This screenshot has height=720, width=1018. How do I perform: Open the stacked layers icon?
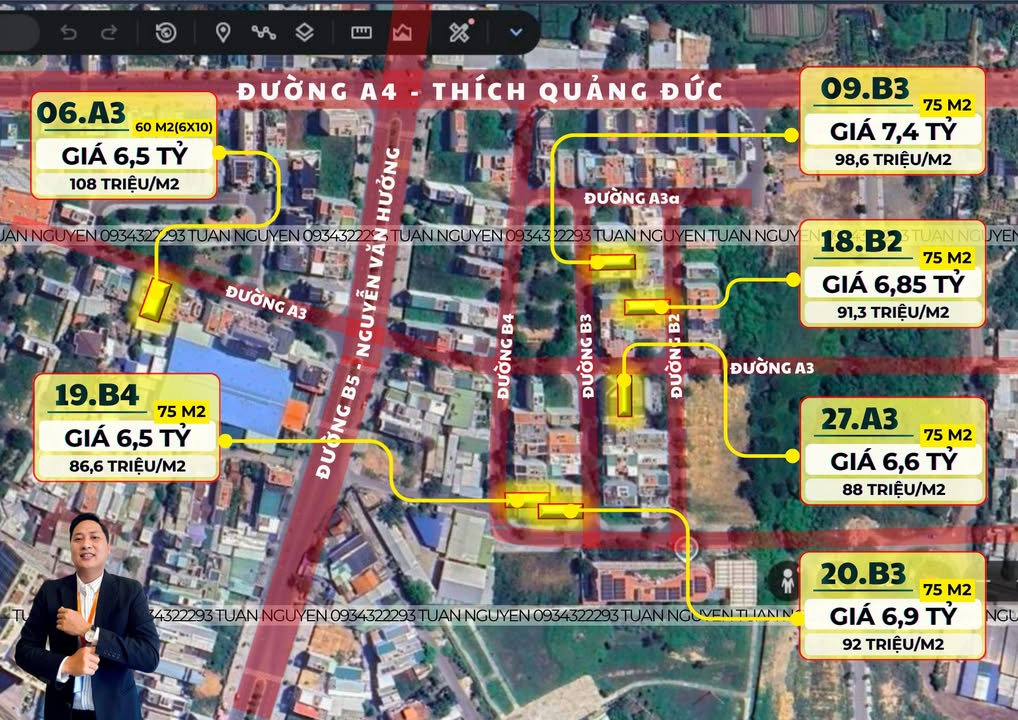pyautogui.click(x=305, y=33)
